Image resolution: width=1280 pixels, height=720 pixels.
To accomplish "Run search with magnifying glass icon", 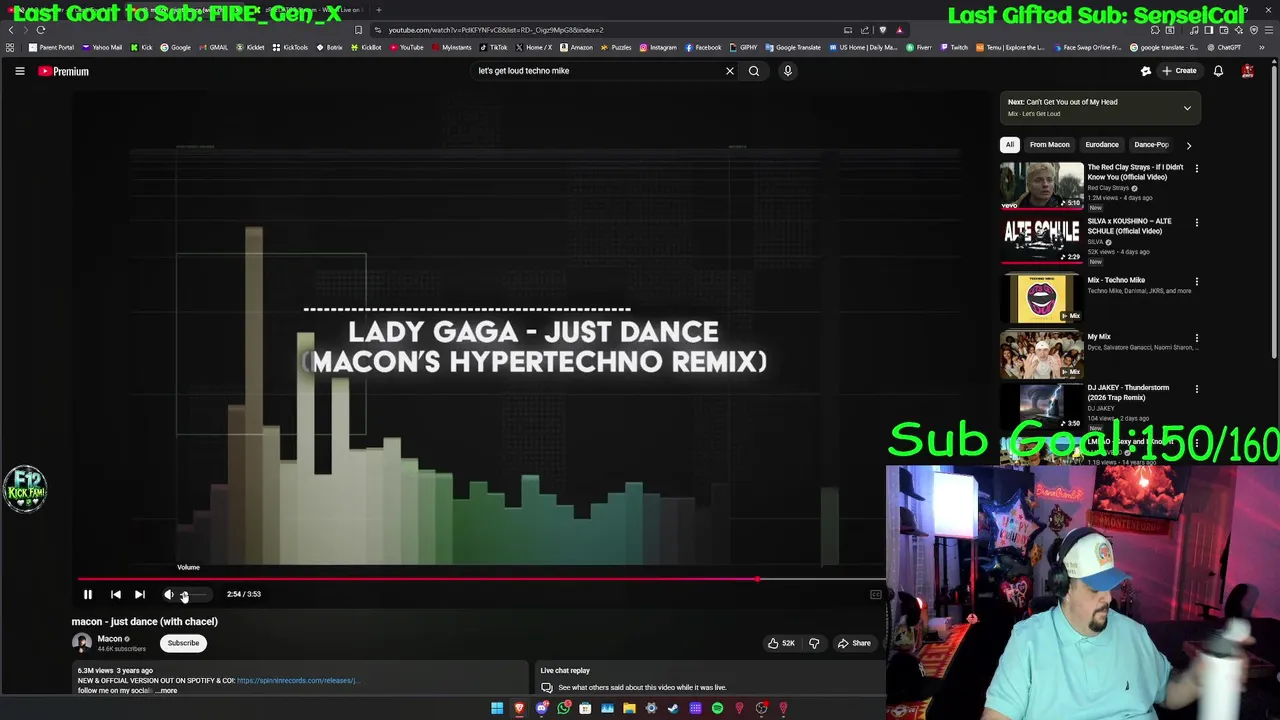I will [x=754, y=71].
